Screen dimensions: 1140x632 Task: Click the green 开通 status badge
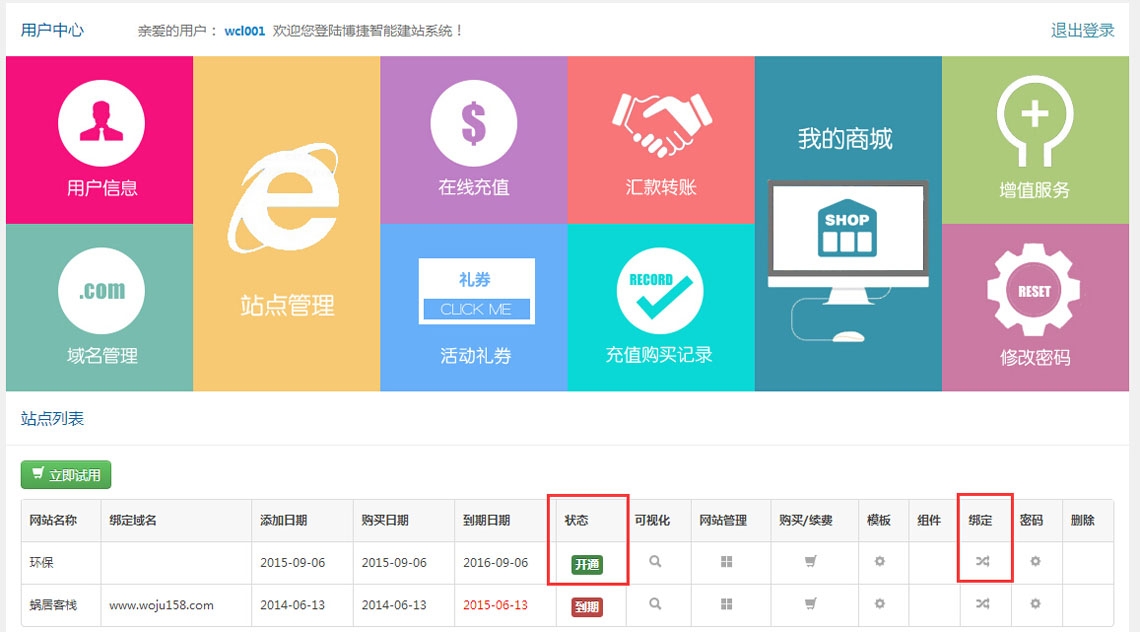click(587, 564)
